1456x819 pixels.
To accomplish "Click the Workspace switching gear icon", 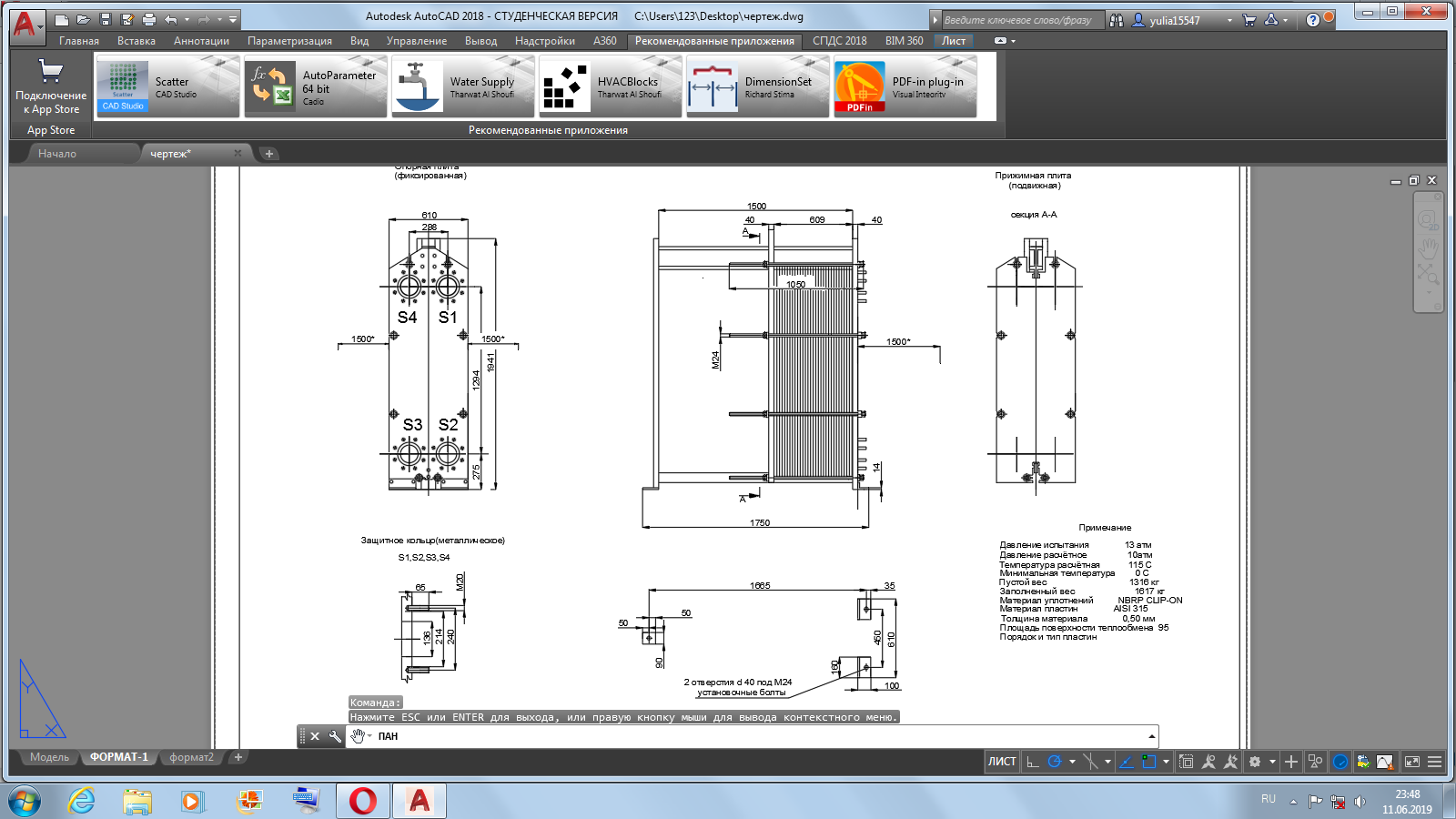I will [x=1255, y=762].
